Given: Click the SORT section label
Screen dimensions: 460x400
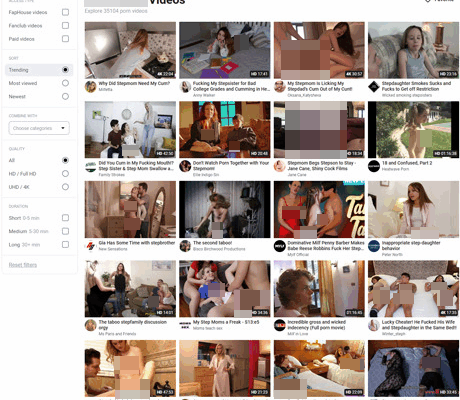Looking at the screenshot, I should tap(14, 58).
